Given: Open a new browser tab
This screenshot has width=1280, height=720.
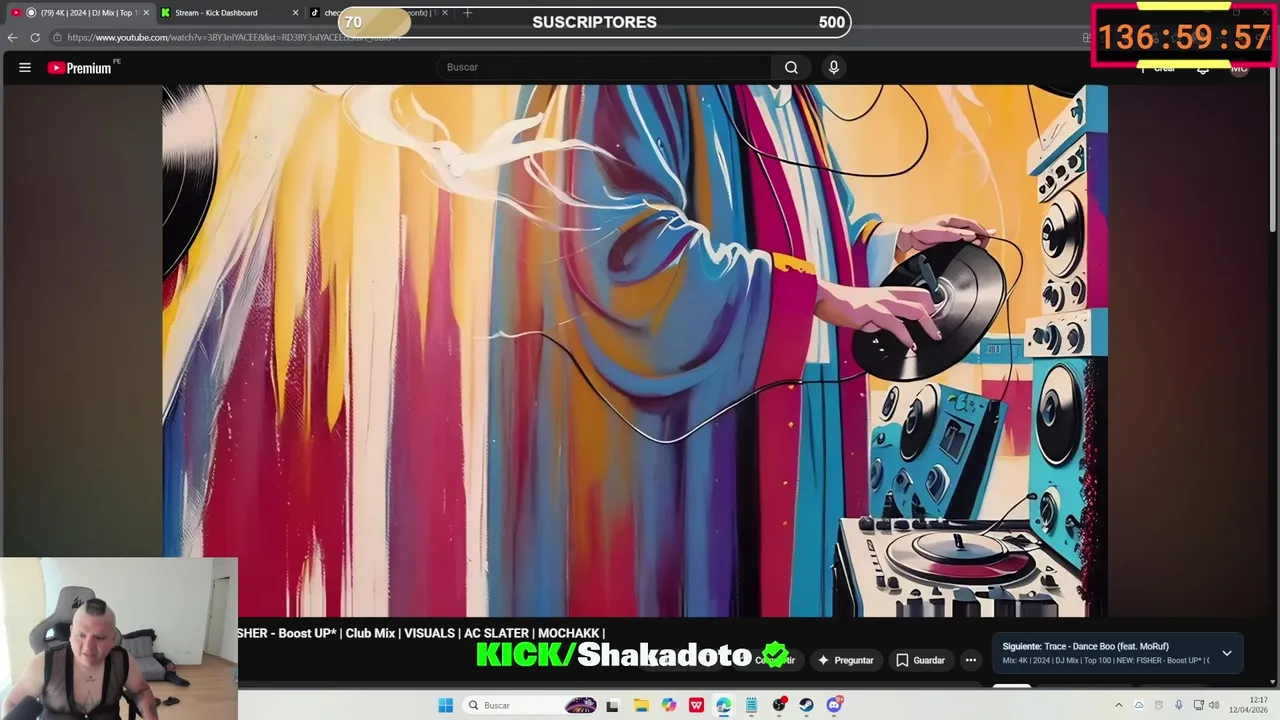Looking at the screenshot, I should (x=467, y=13).
